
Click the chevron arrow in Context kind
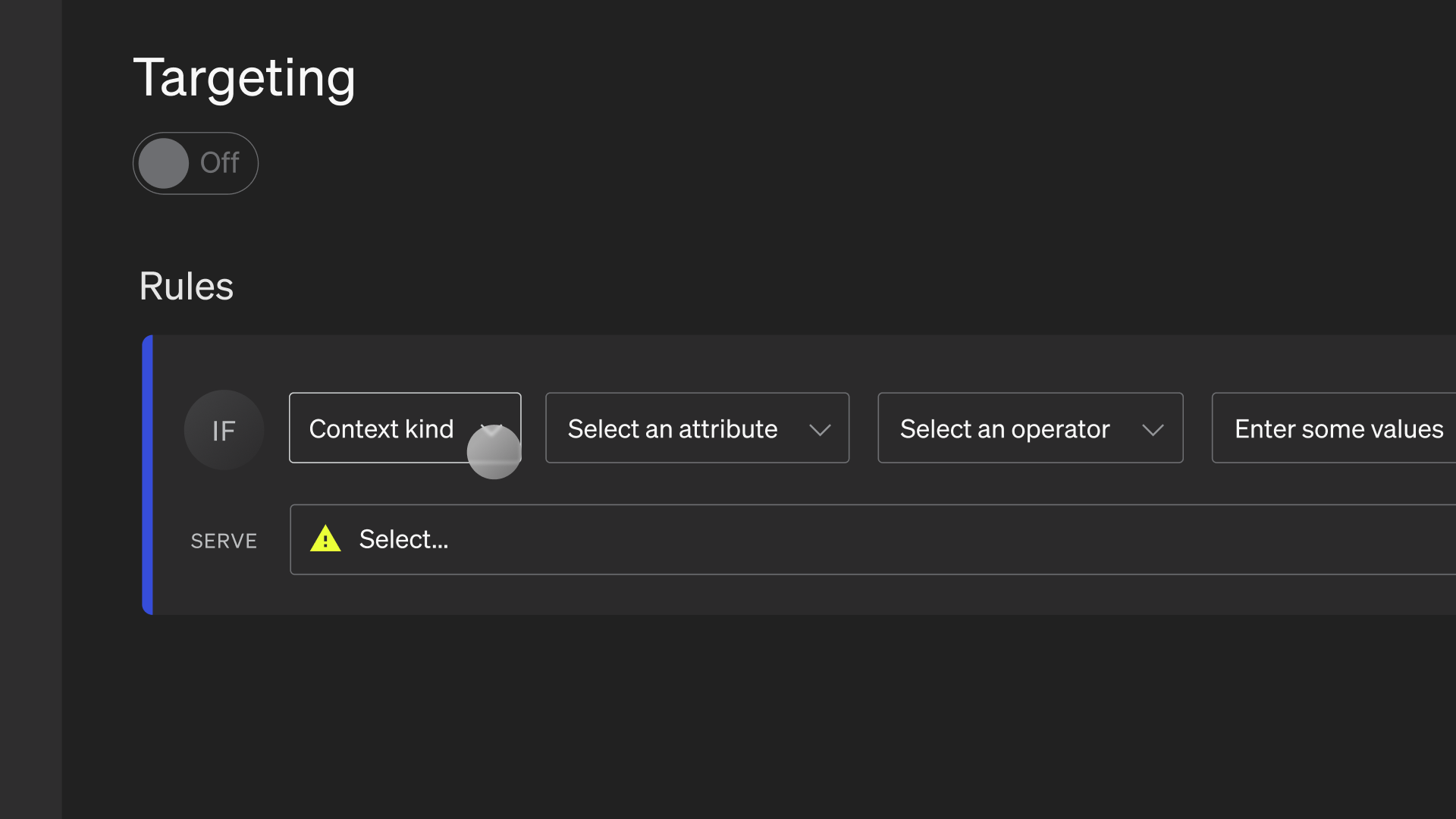coord(492,429)
